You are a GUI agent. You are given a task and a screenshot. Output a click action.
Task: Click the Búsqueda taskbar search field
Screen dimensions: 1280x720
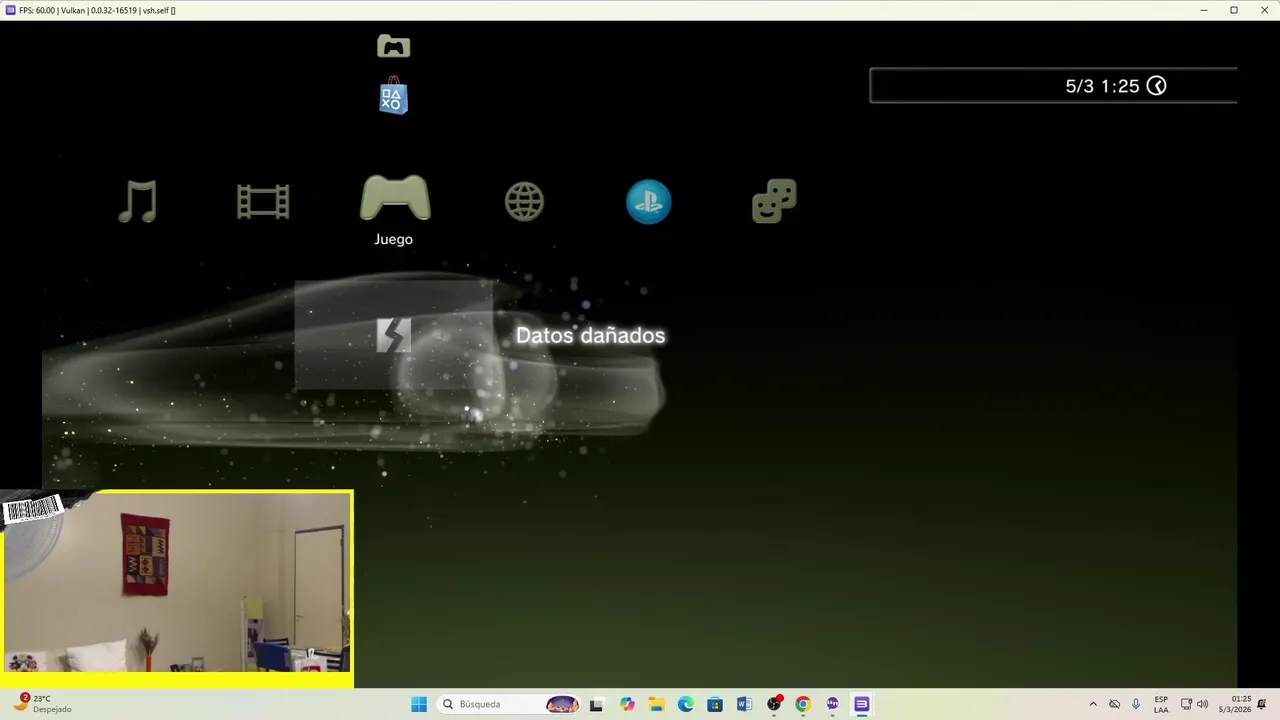click(x=510, y=704)
